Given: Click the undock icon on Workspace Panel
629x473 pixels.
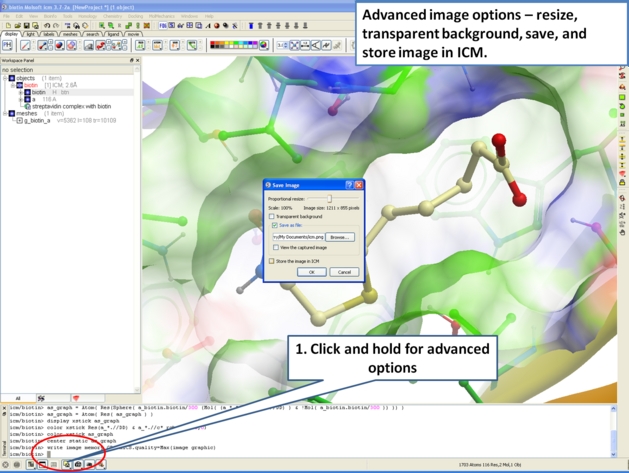Looking at the screenshot, I should tap(131, 60).
